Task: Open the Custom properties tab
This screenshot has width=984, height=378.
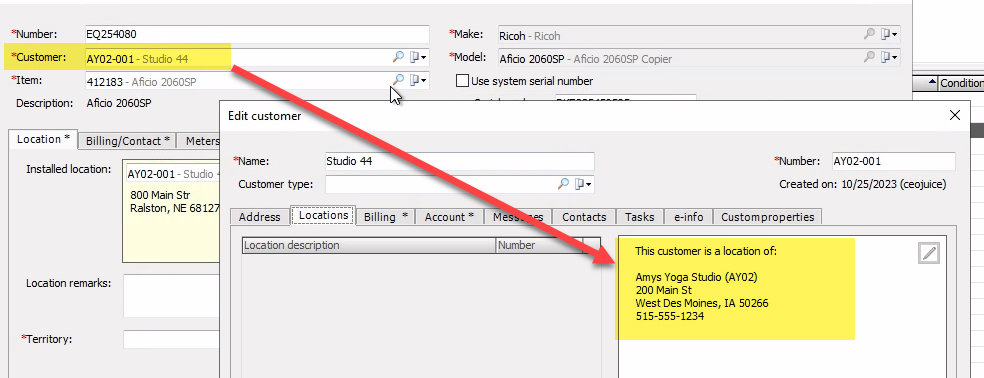Action: point(767,217)
